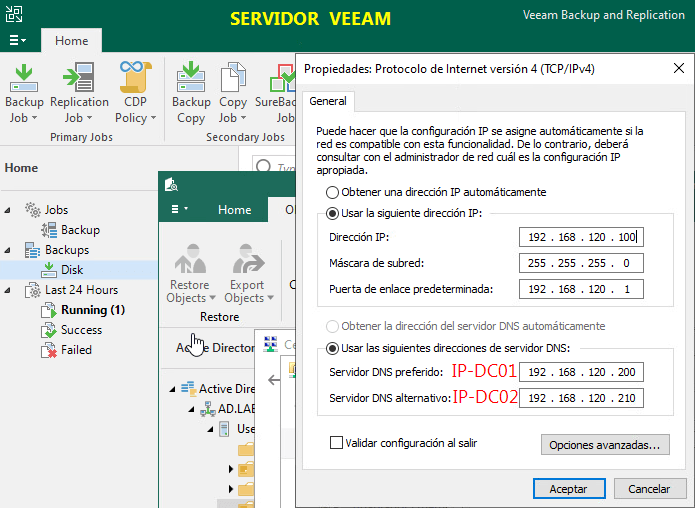Image resolution: width=695 pixels, height=508 pixels.
Task: Collapse the Last 24 Hours node
Action: pos(9,290)
